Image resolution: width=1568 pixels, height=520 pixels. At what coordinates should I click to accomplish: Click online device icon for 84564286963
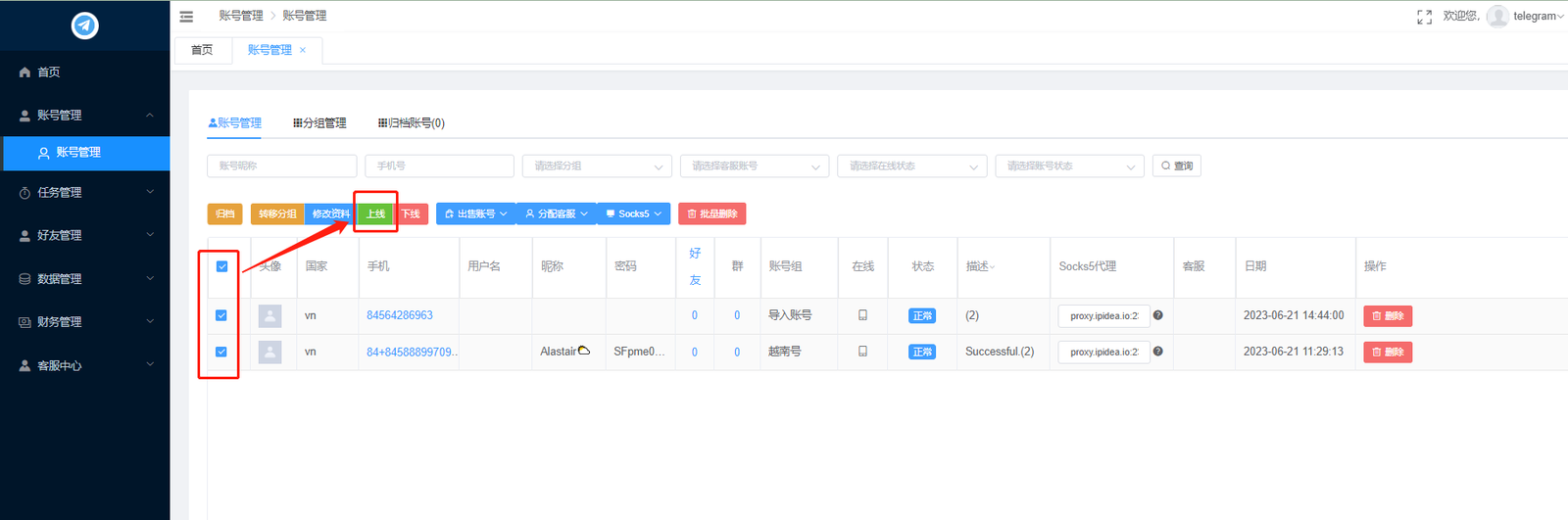[862, 315]
